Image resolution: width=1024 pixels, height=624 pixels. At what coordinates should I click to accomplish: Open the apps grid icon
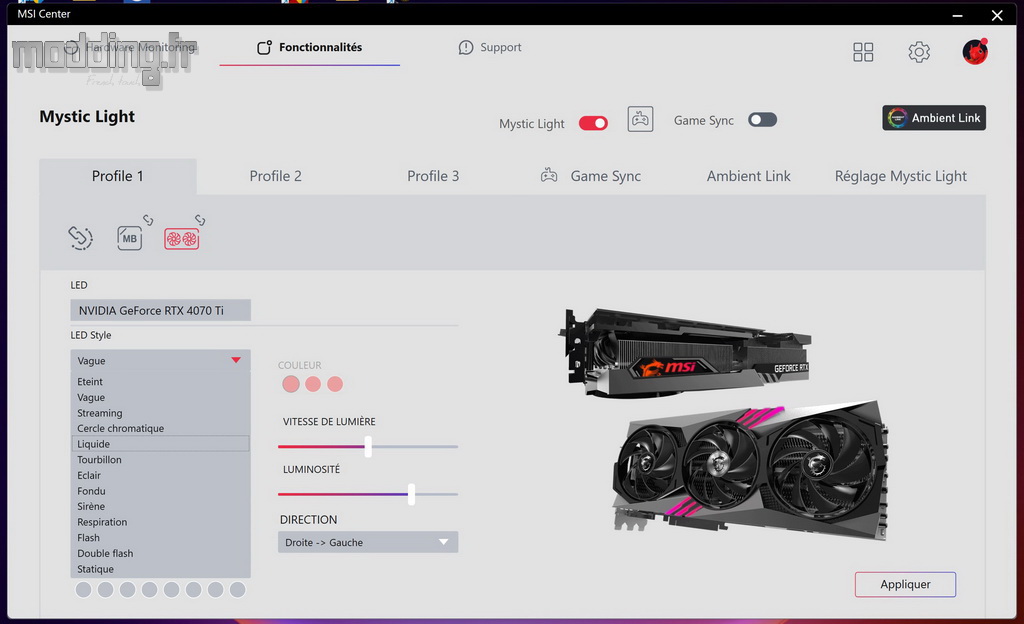(x=863, y=52)
